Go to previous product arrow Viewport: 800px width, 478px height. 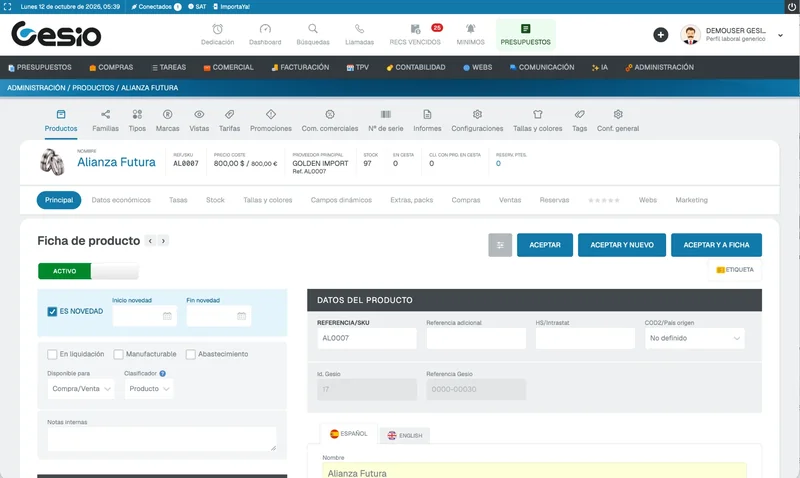point(150,241)
